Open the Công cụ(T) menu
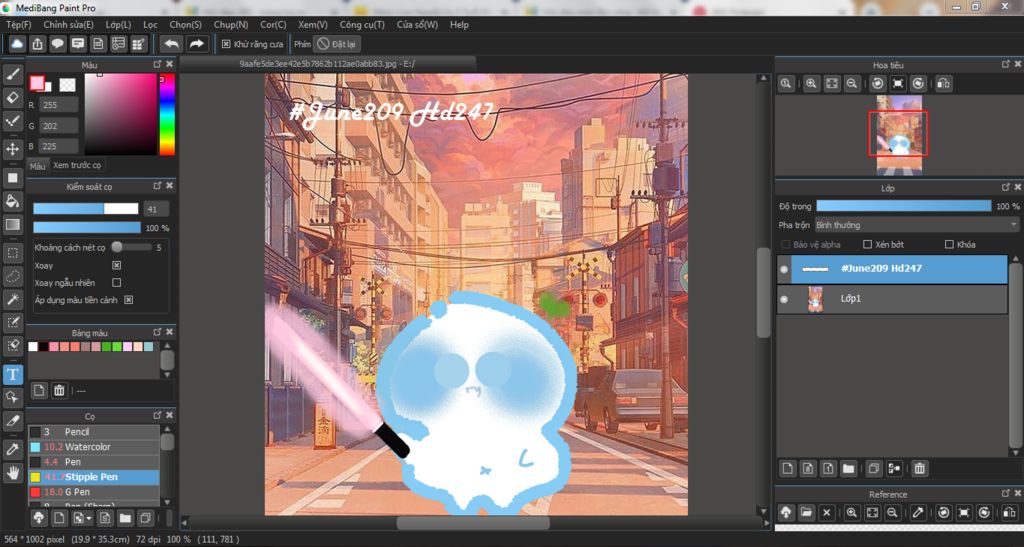This screenshot has height=547, width=1024. click(362, 25)
